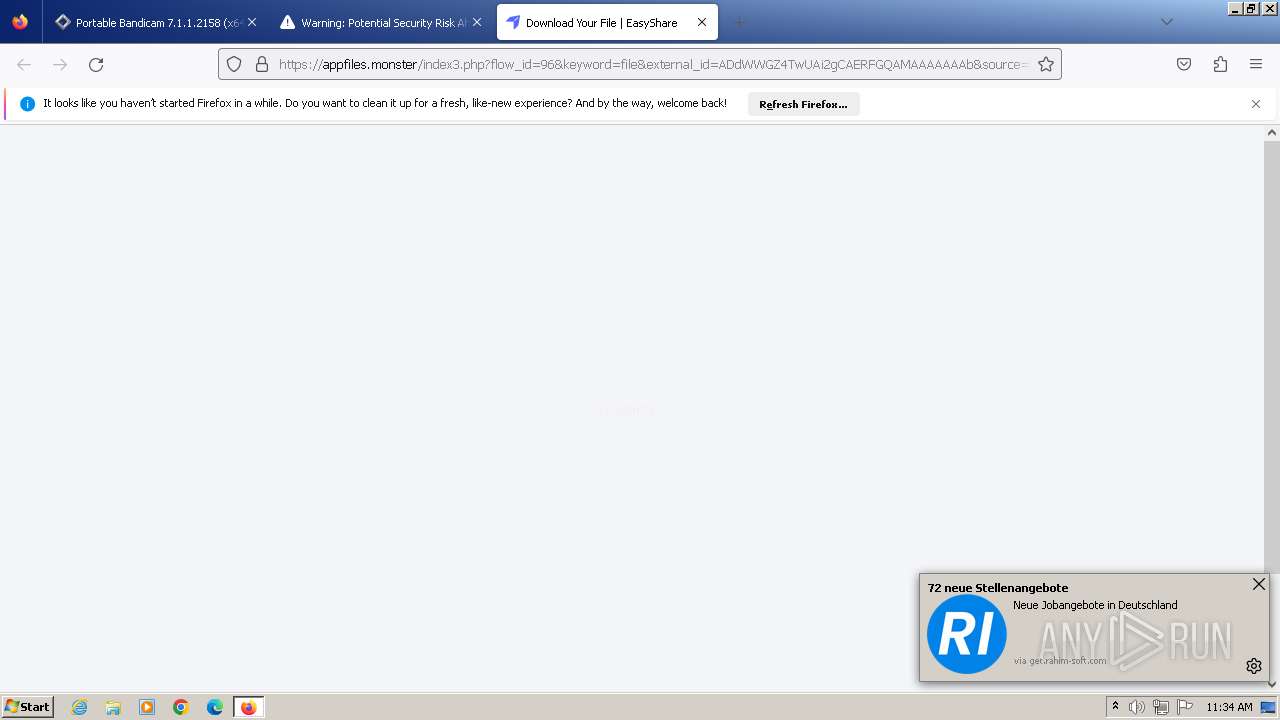The width and height of the screenshot is (1280, 720).
Task: Show site security padlock information
Action: (262, 64)
